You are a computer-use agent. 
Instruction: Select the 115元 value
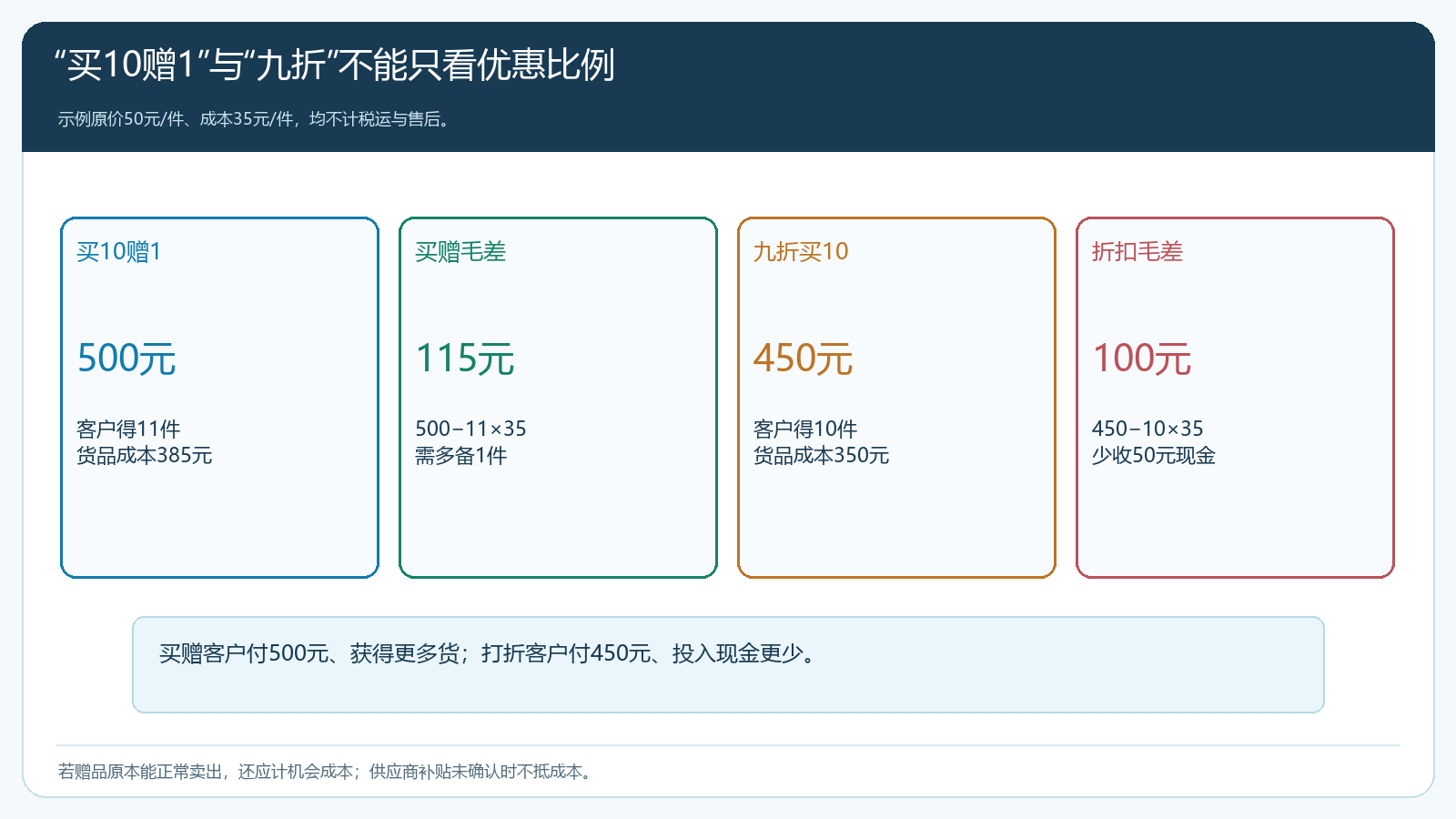(x=465, y=359)
